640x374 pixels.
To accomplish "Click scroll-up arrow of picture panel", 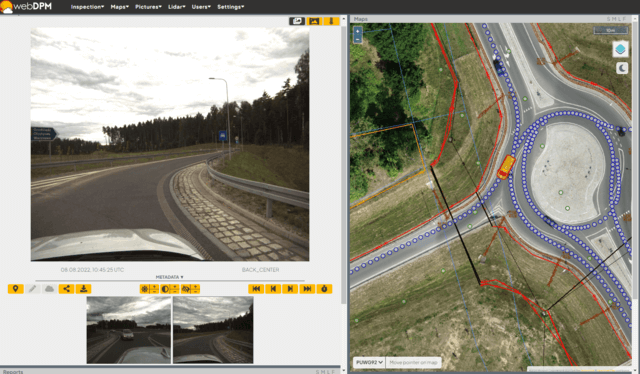I will [x=344, y=19].
